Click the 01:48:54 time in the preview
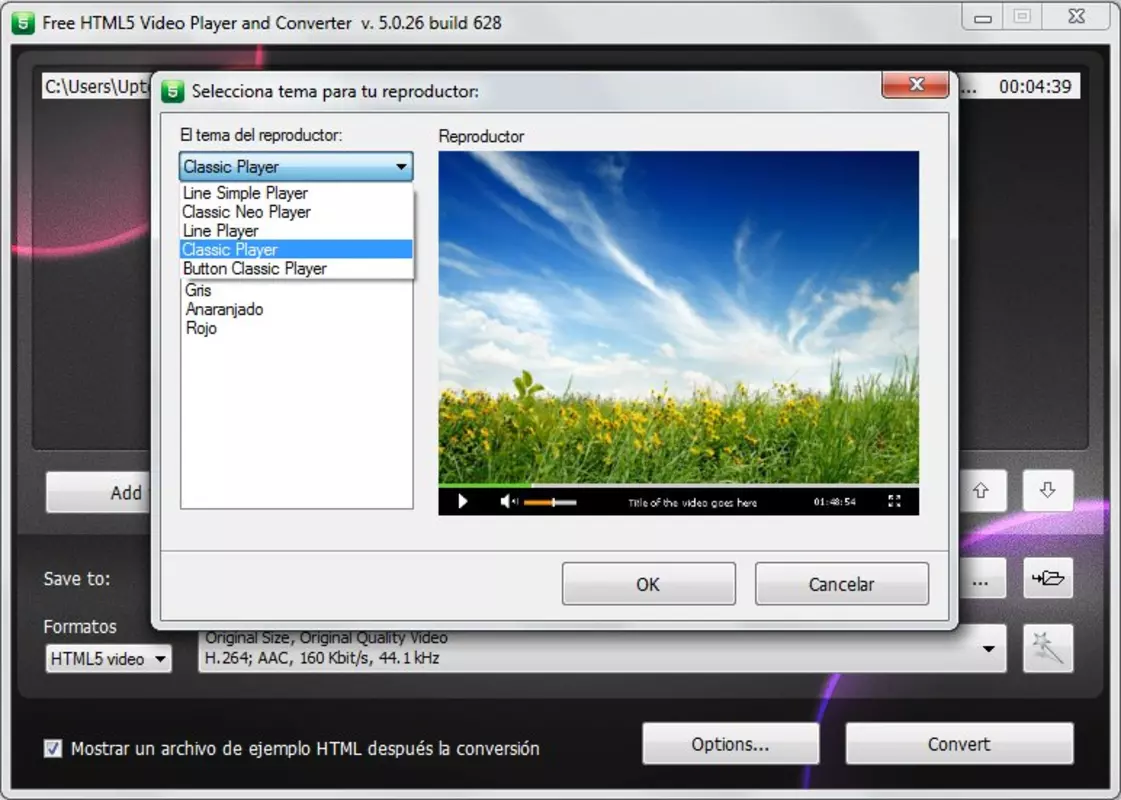 click(x=834, y=502)
